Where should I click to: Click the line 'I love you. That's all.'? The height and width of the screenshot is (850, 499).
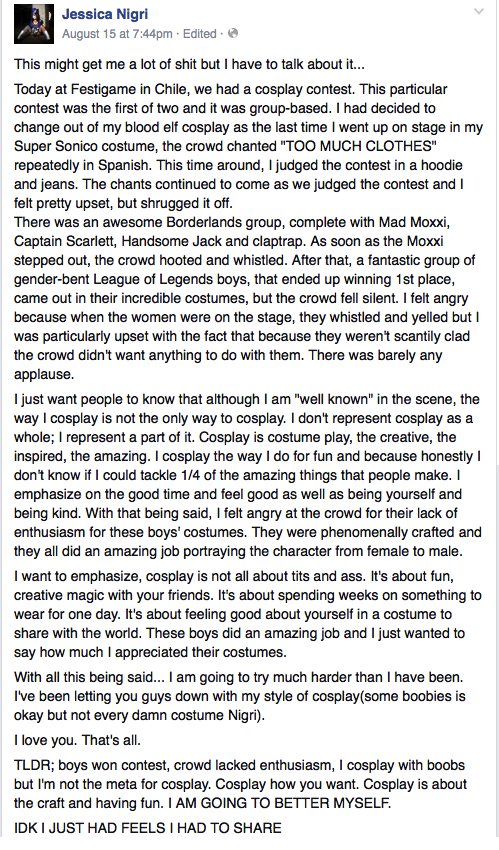77,740
